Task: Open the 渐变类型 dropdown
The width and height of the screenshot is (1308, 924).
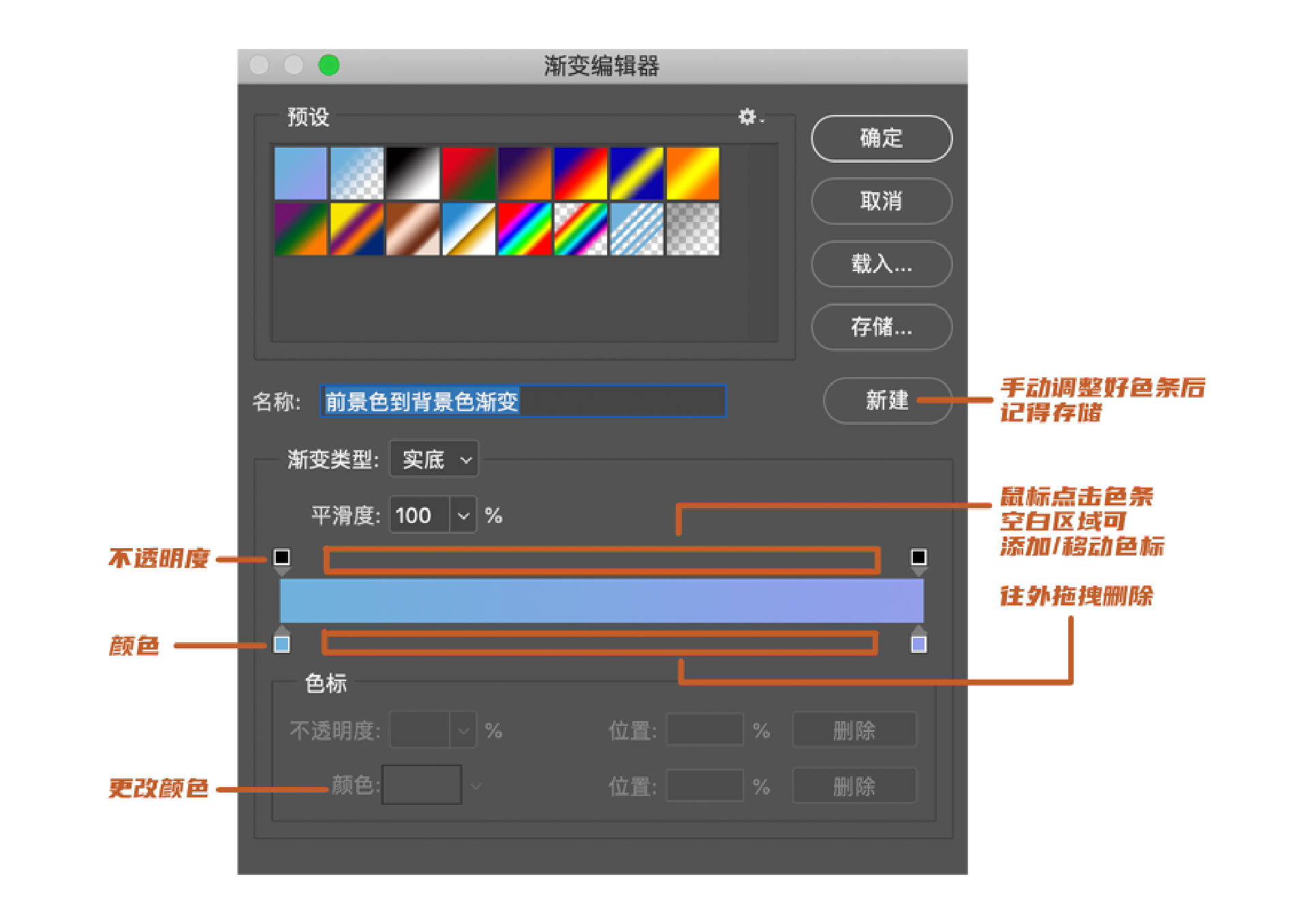Action: tap(434, 460)
